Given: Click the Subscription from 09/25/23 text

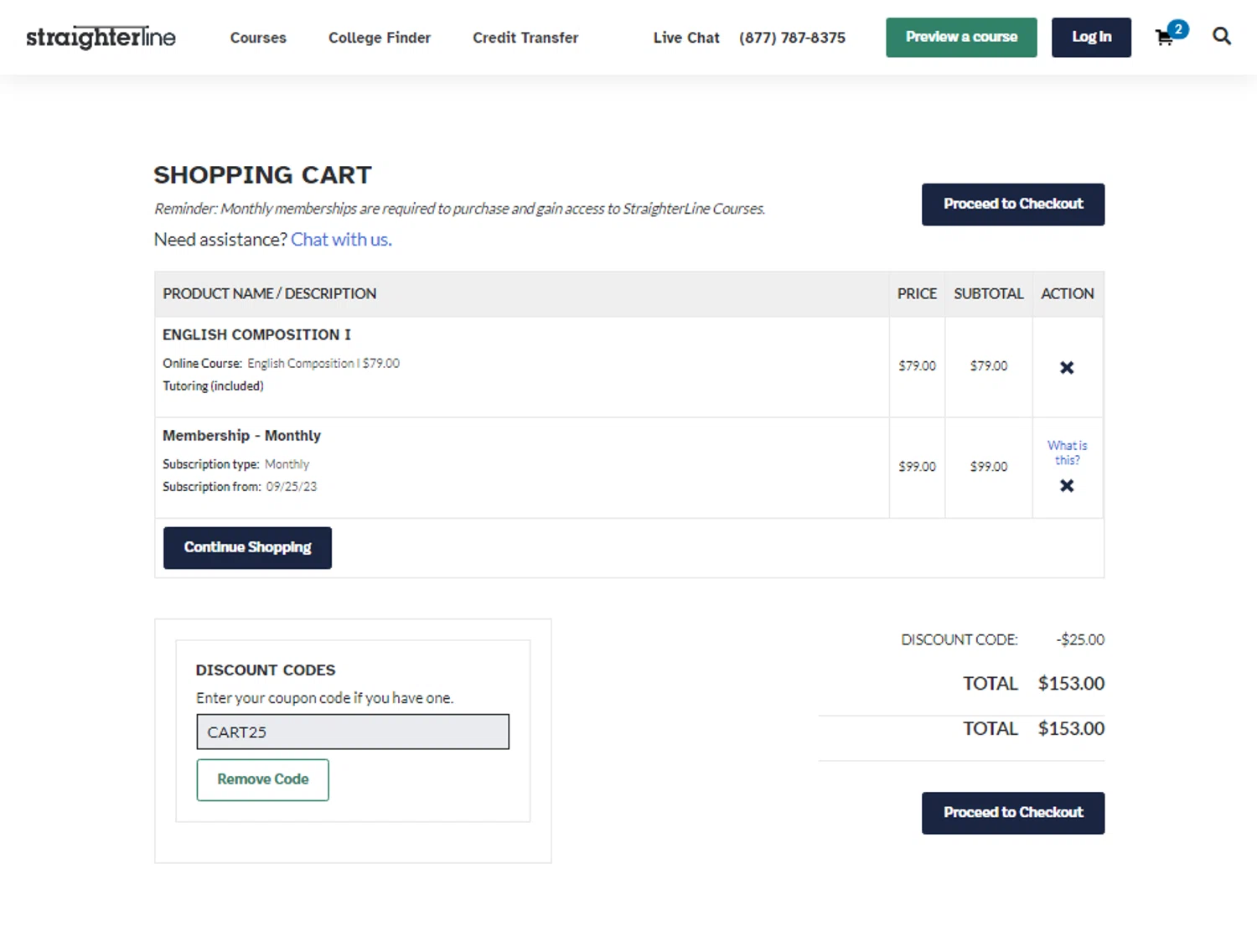Looking at the screenshot, I should click(x=240, y=487).
